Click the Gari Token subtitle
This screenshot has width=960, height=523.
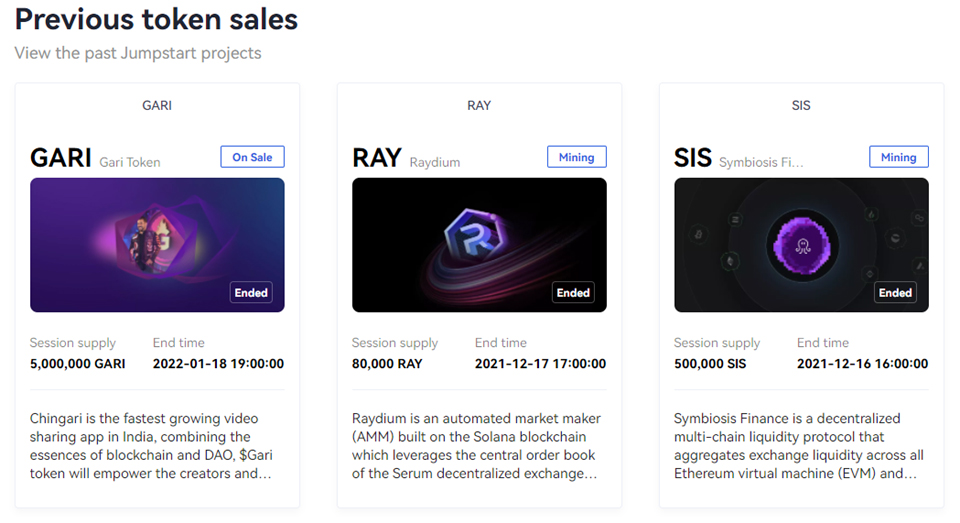(130, 162)
